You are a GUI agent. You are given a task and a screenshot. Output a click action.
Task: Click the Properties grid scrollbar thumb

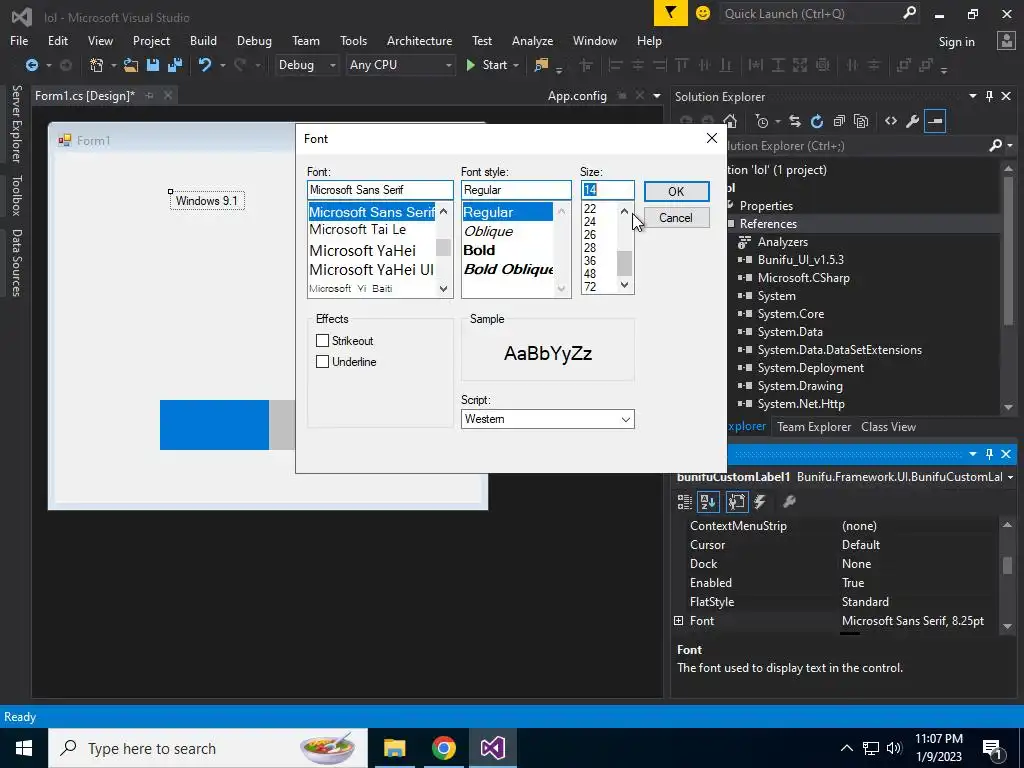(x=1007, y=565)
